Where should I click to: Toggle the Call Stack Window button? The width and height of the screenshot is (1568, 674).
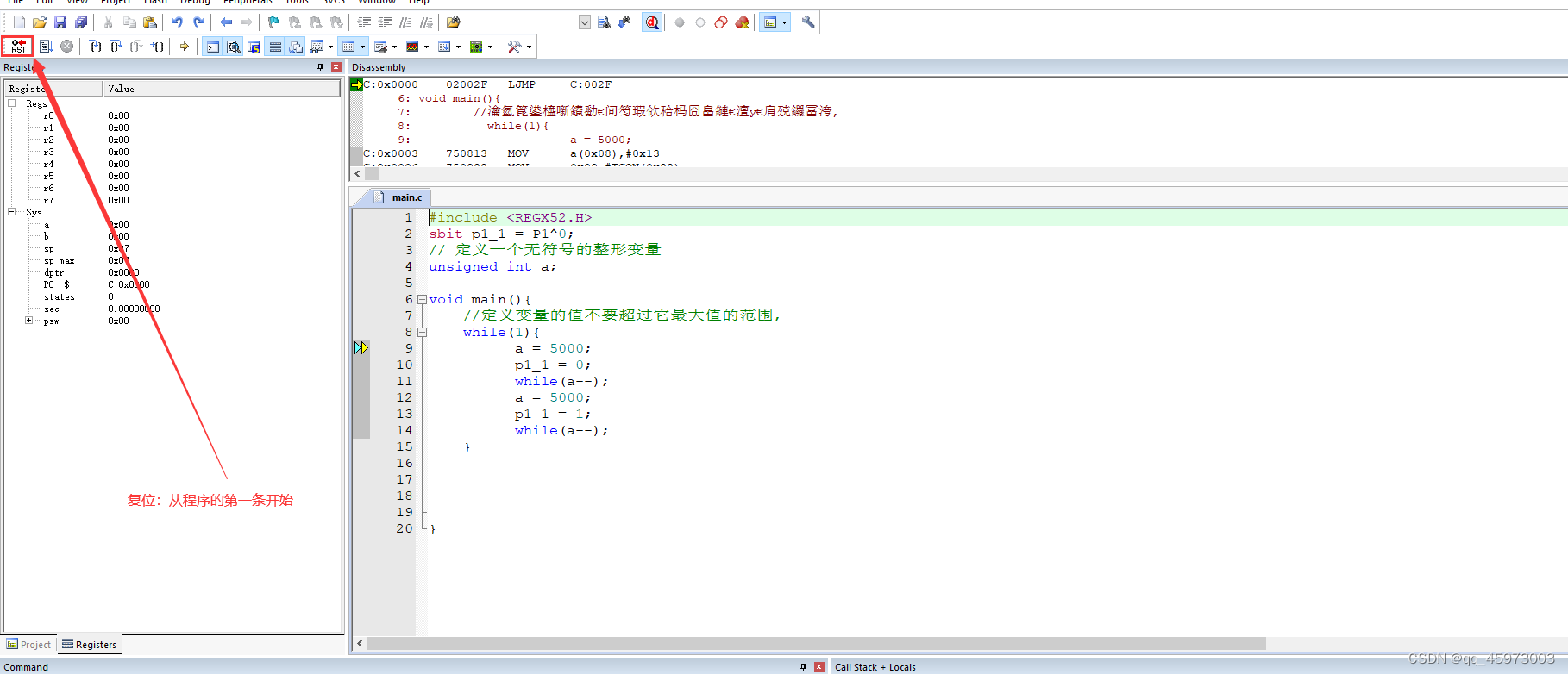[296, 47]
